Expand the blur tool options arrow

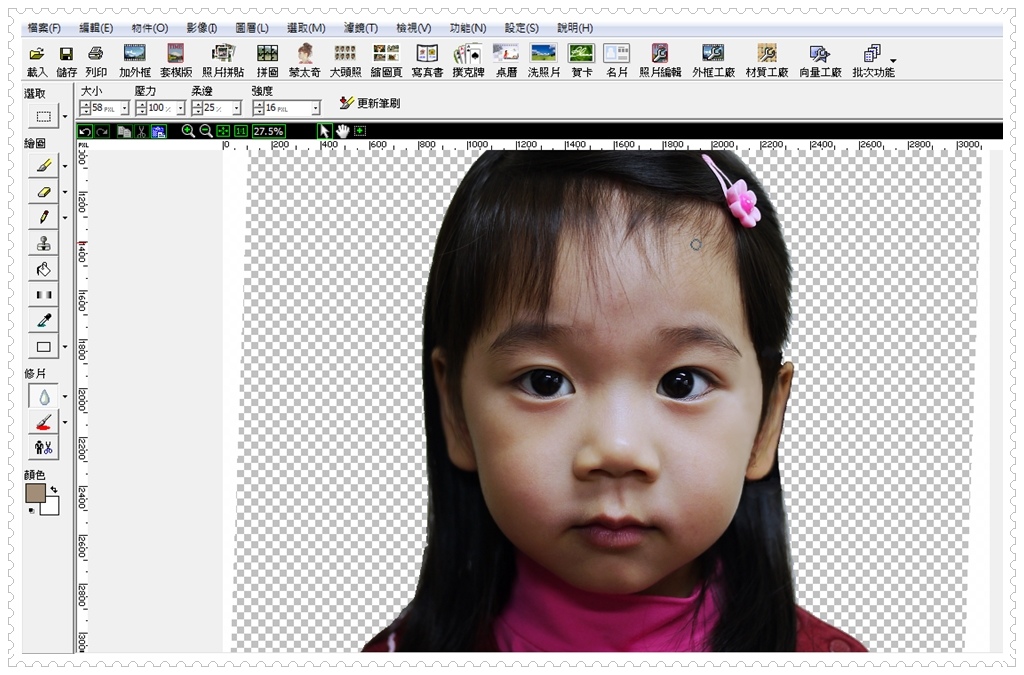pos(65,397)
